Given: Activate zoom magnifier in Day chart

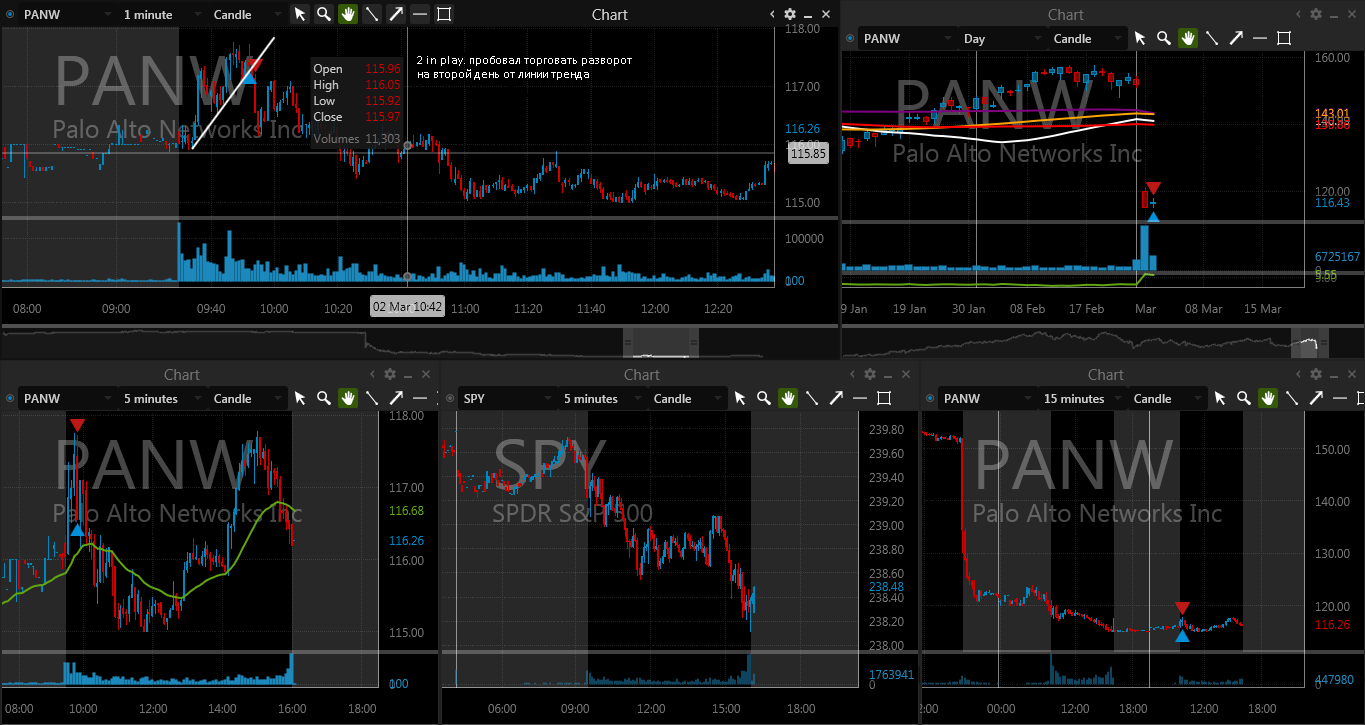Looking at the screenshot, I should click(x=1164, y=38).
